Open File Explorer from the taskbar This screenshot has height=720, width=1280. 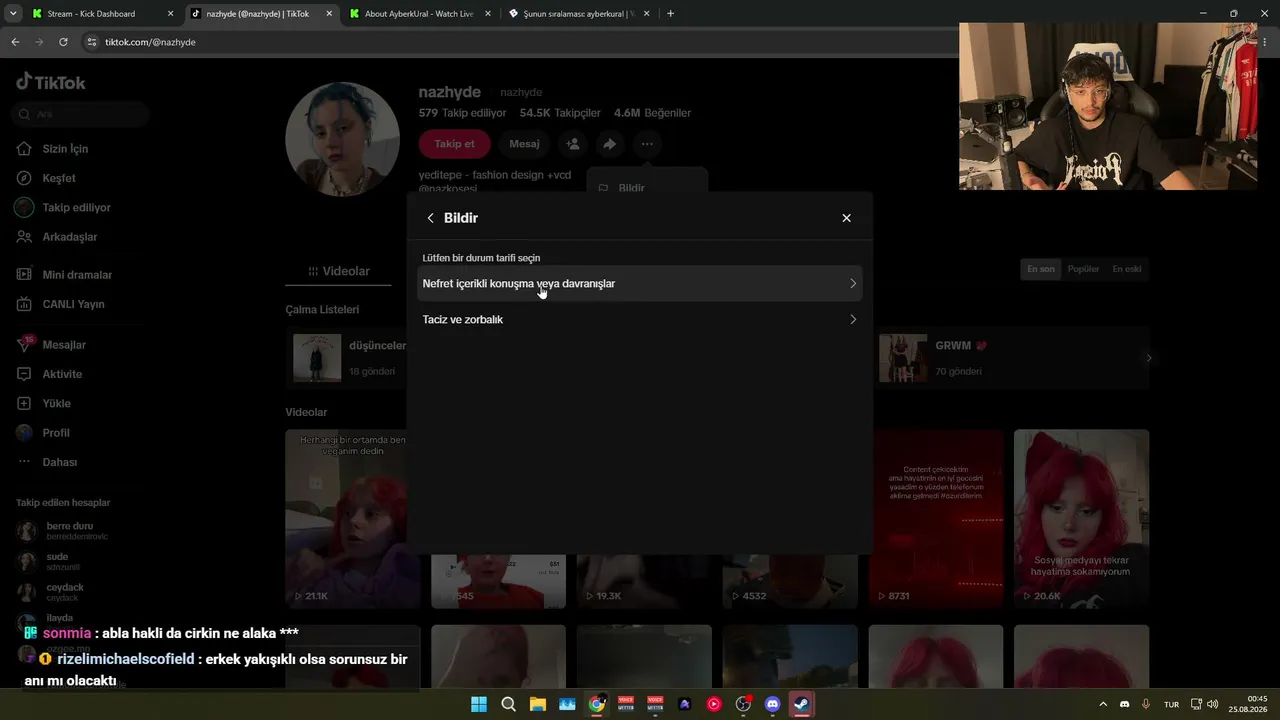[x=538, y=704]
